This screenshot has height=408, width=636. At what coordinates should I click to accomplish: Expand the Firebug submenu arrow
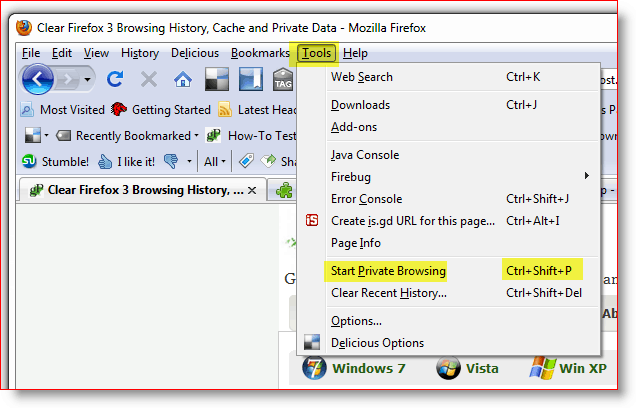(x=587, y=176)
